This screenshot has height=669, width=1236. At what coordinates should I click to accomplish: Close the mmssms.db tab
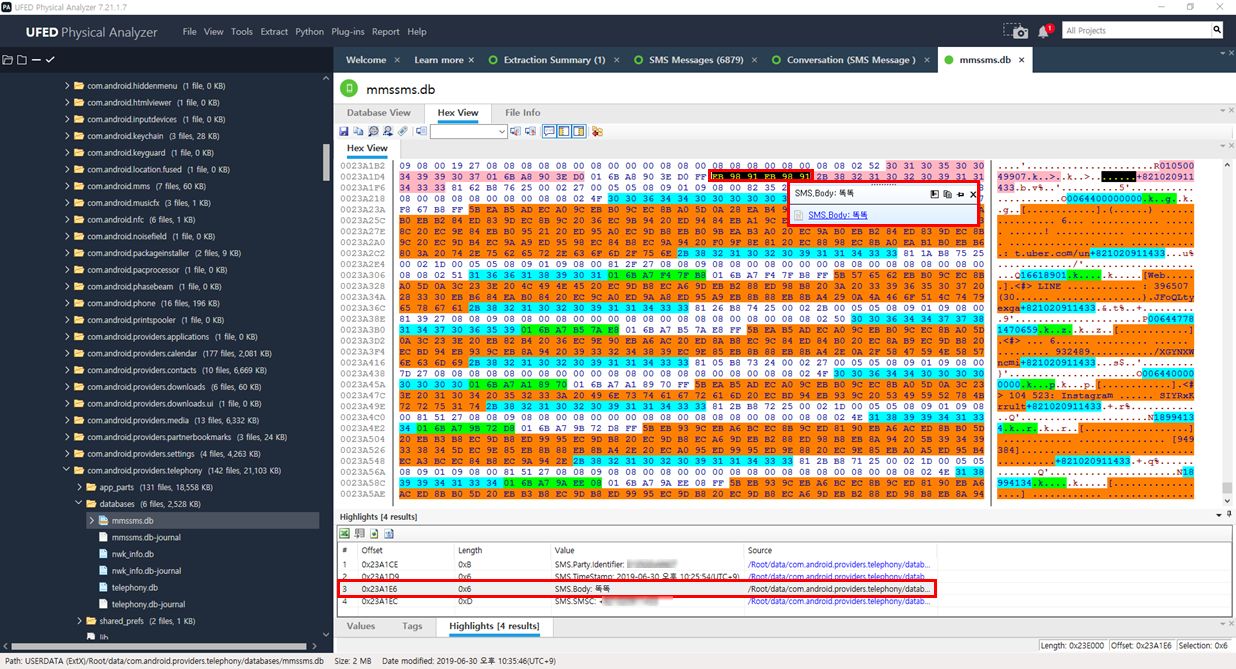[x=1021, y=60]
